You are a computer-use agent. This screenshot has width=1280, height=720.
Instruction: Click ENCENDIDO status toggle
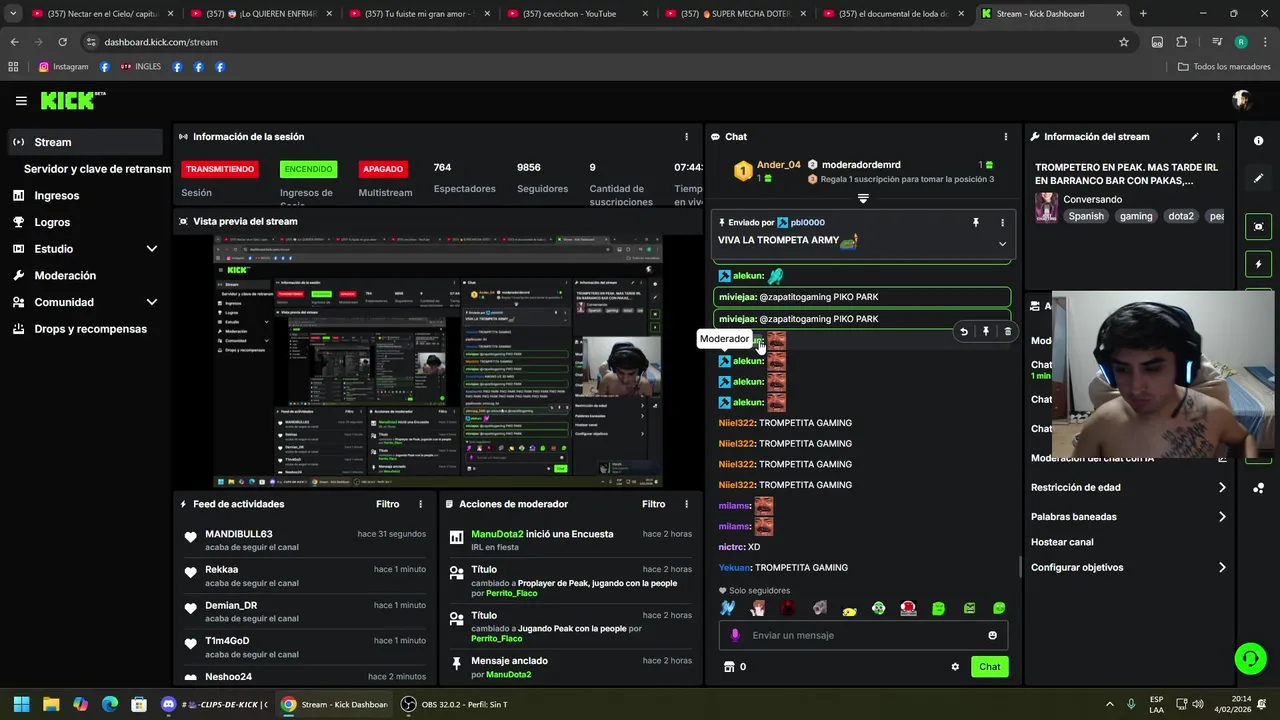pos(308,169)
